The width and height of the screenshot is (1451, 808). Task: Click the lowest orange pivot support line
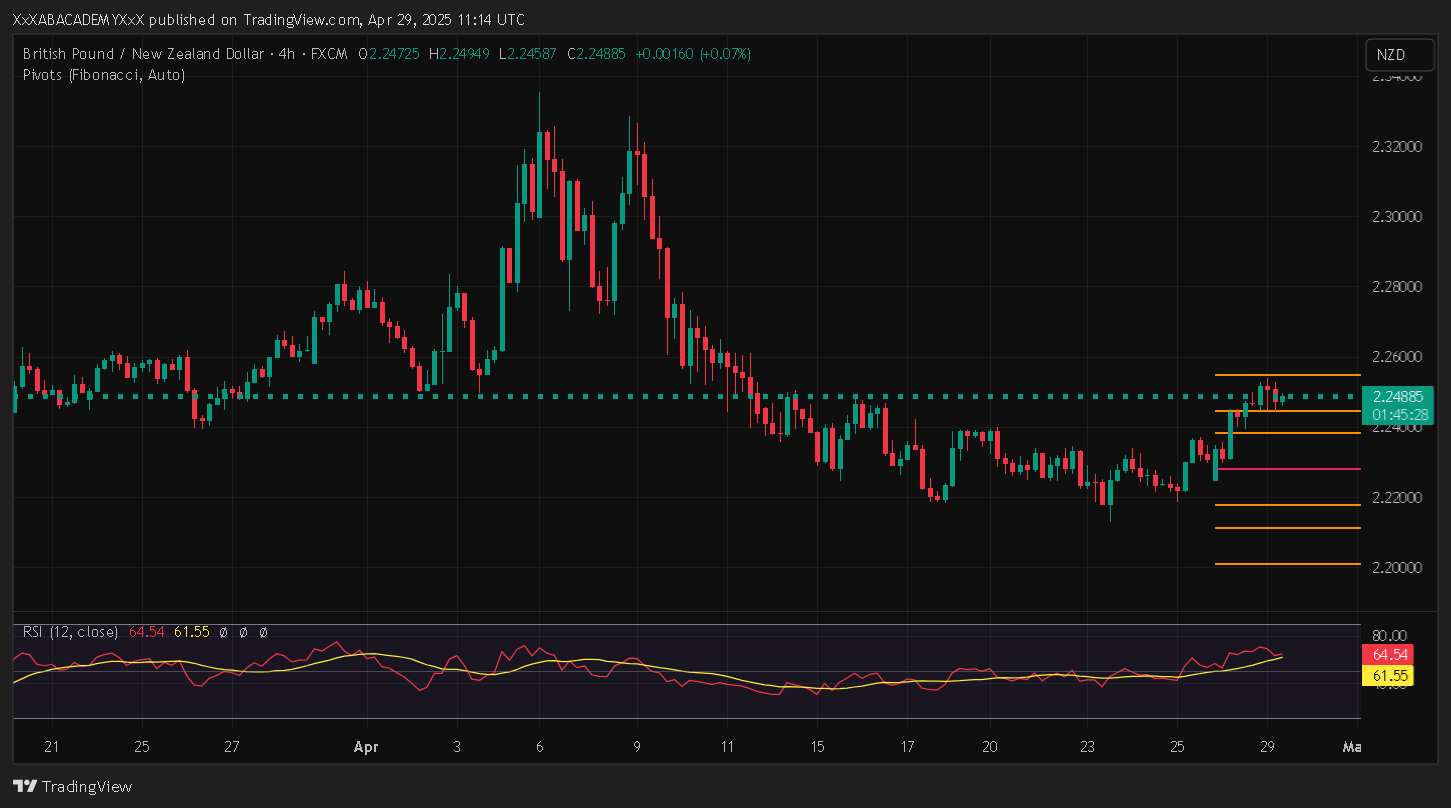coord(1300,564)
